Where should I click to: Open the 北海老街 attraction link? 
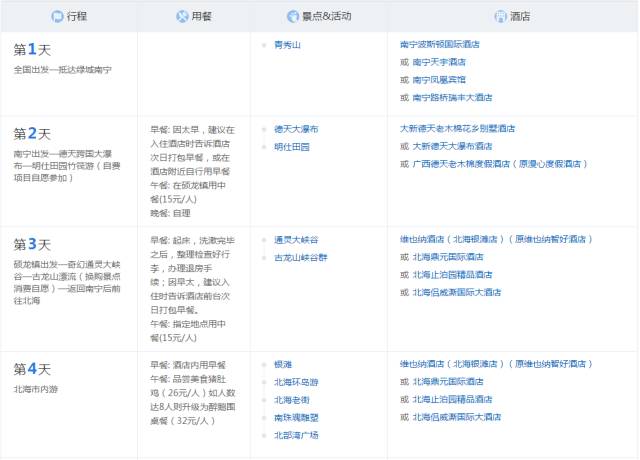pyautogui.click(x=292, y=400)
